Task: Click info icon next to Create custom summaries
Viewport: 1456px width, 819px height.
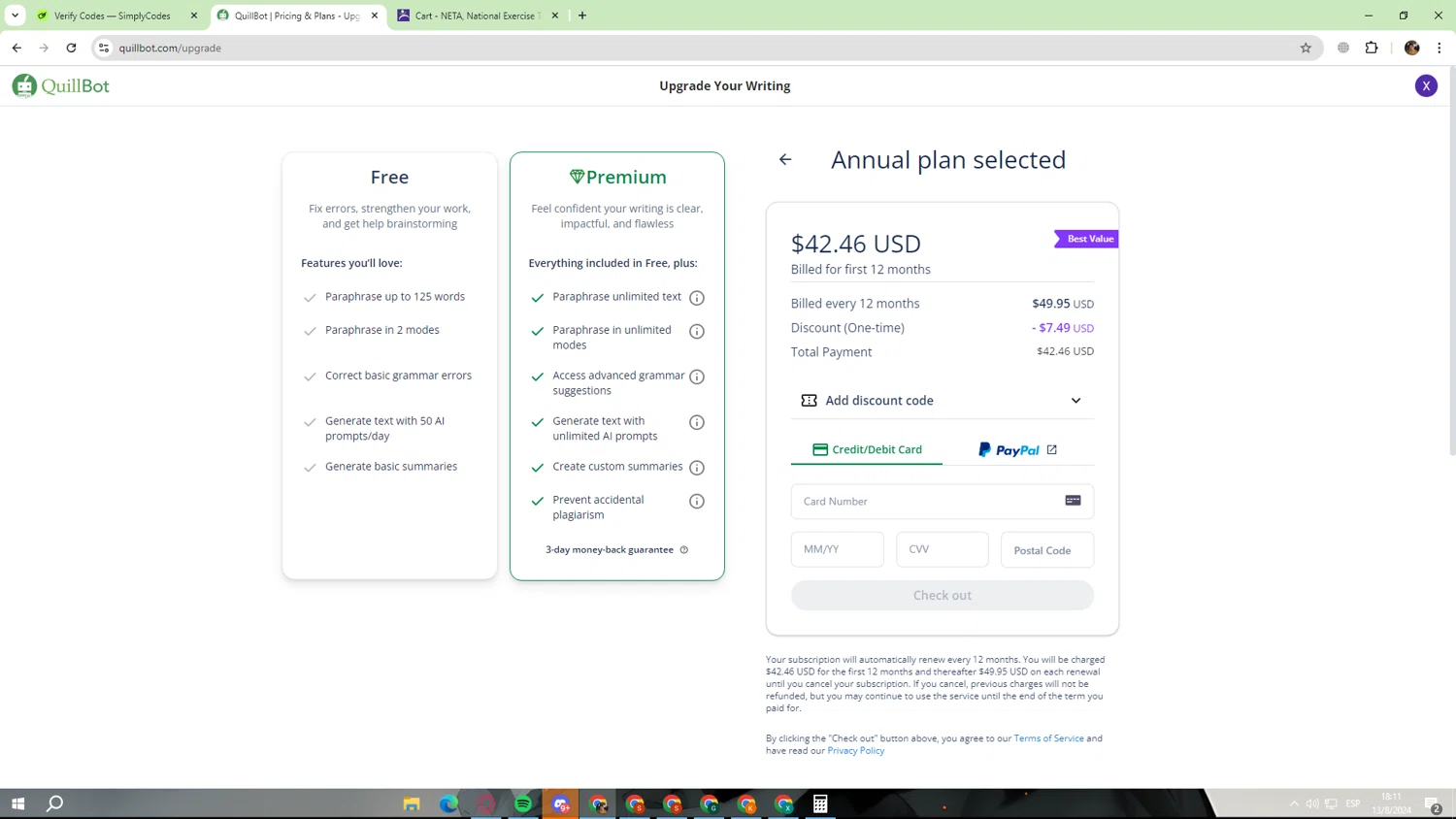Action: [x=697, y=468]
